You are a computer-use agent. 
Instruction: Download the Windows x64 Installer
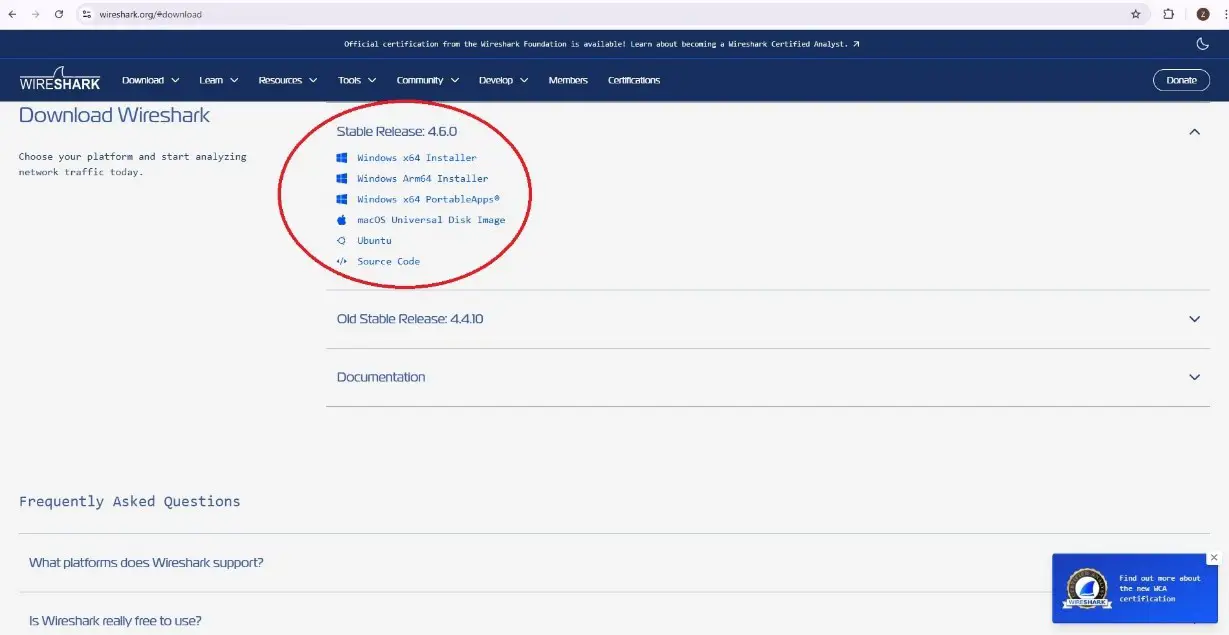pyautogui.click(x=416, y=158)
